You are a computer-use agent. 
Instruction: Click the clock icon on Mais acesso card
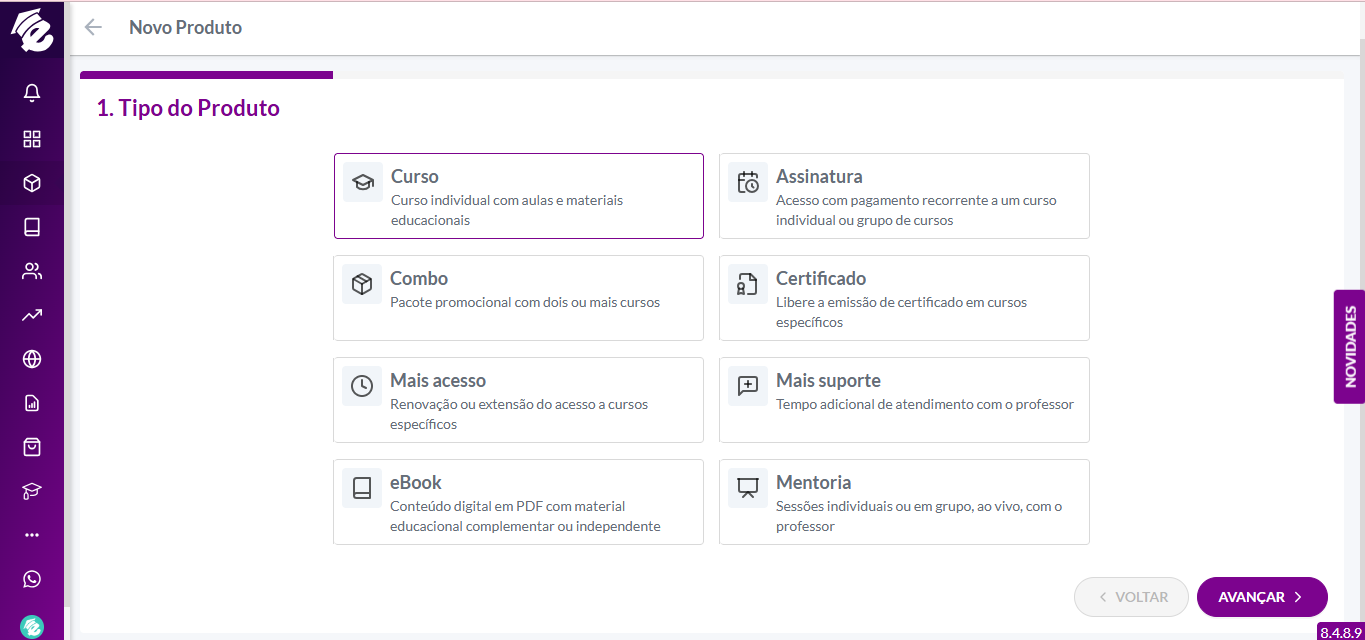[x=362, y=385]
